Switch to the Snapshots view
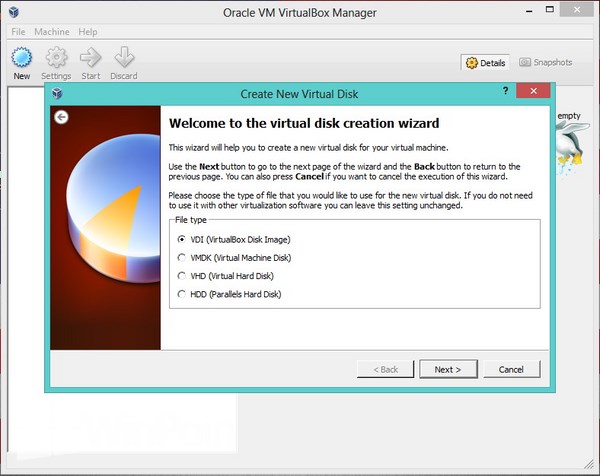 tap(546, 62)
